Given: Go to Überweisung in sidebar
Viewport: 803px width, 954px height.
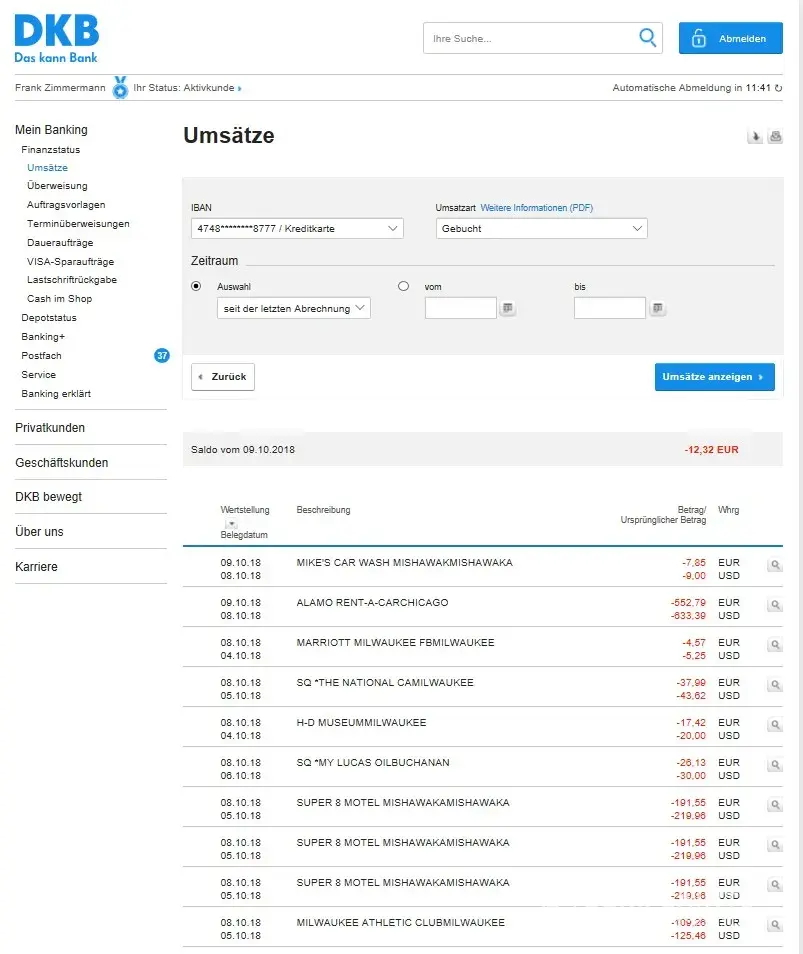Looking at the screenshot, I should (x=57, y=186).
